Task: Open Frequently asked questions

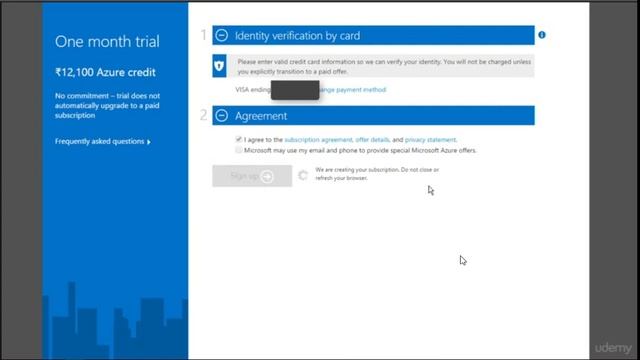Action: [x=100, y=141]
